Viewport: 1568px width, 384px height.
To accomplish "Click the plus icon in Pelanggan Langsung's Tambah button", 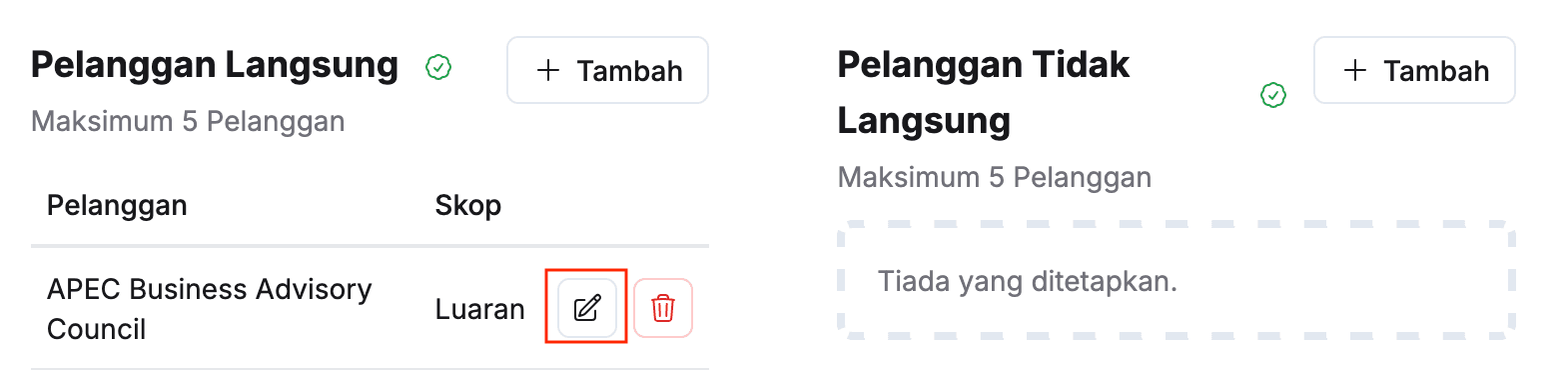I will pyautogui.click(x=547, y=70).
